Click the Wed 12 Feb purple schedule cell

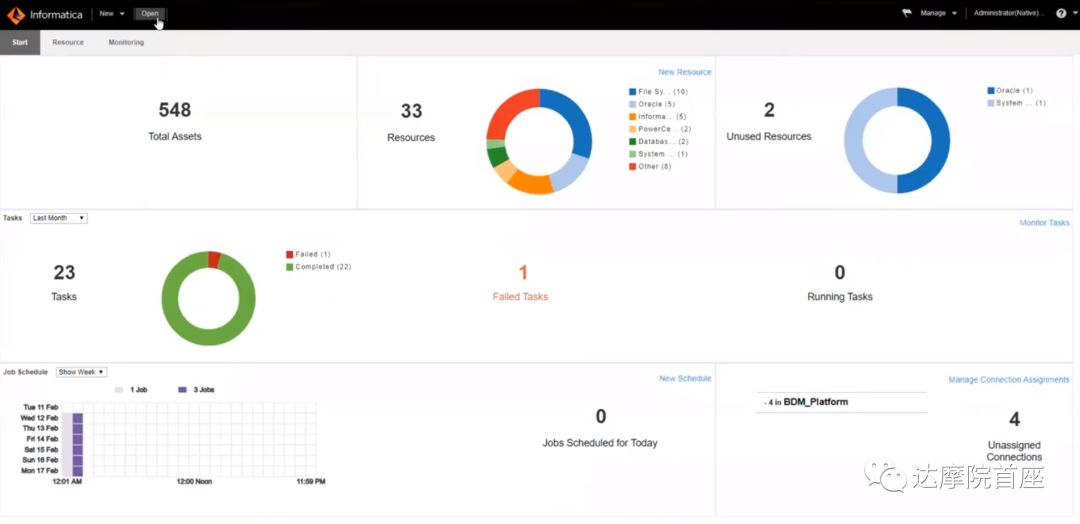(x=77, y=418)
